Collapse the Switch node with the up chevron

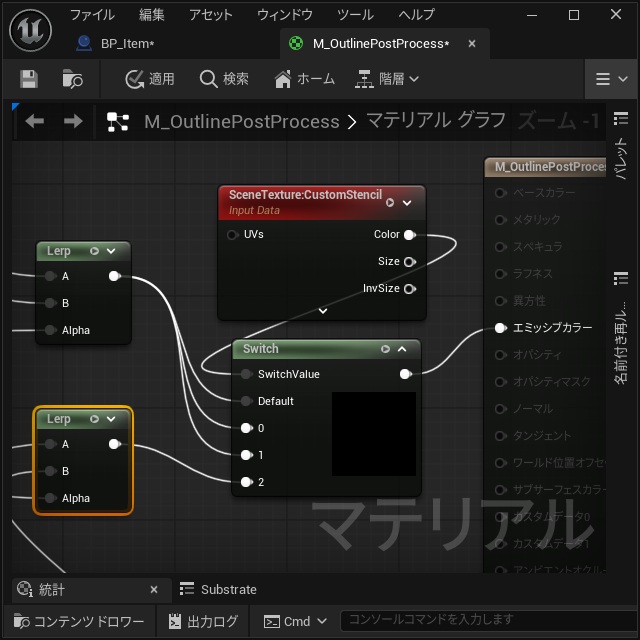402,349
